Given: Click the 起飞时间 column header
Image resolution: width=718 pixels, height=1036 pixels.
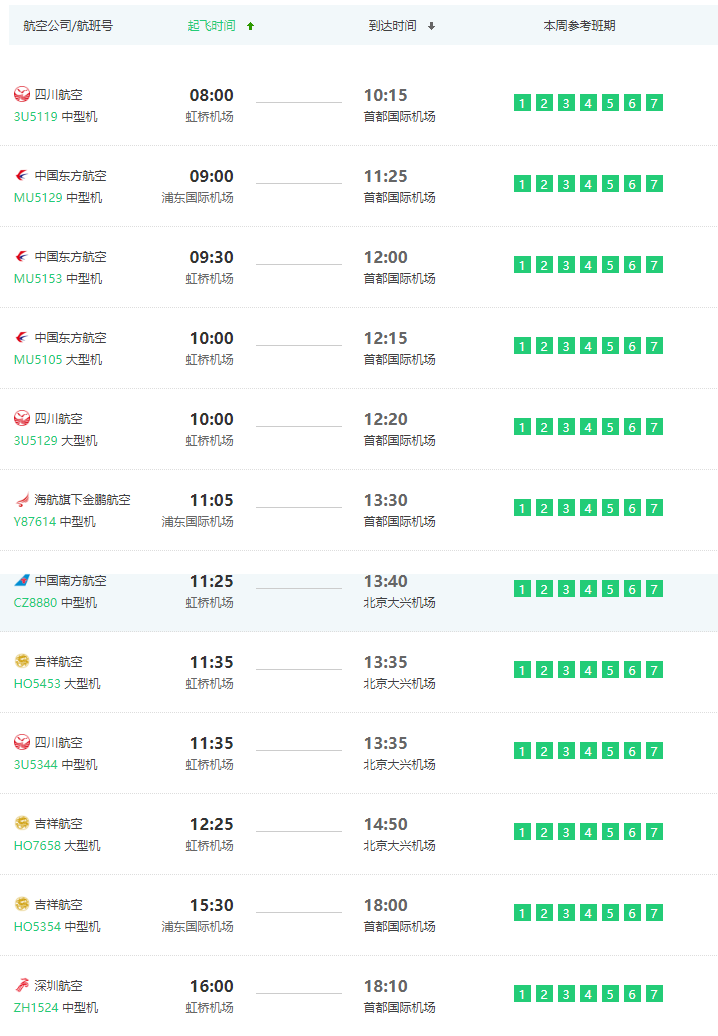Looking at the screenshot, I should [x=212, y=26].
